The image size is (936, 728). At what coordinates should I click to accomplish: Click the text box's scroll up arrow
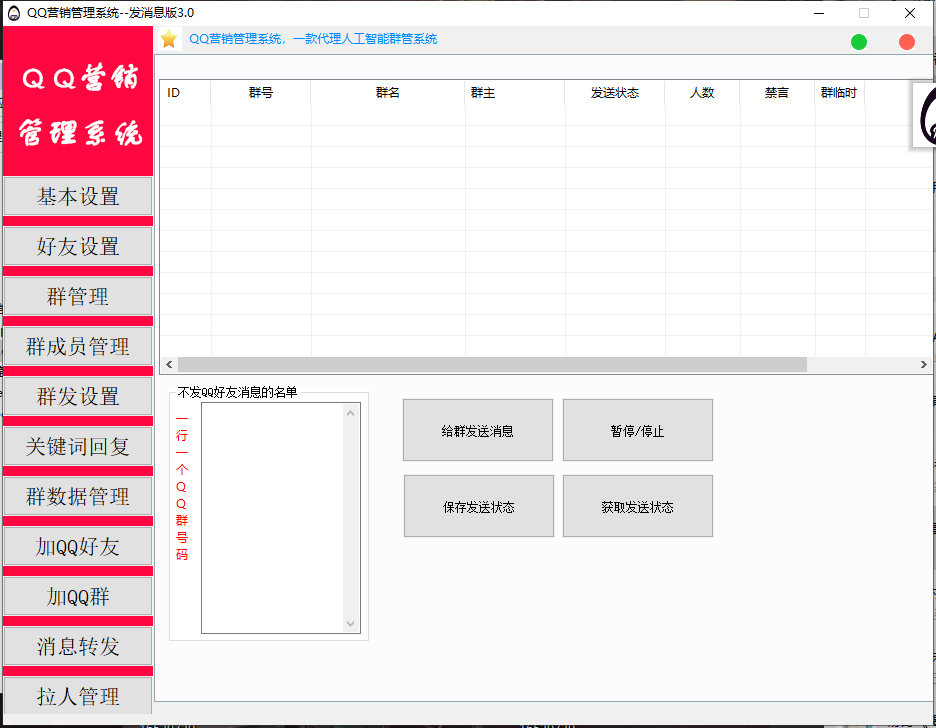[x=350, y=413]
